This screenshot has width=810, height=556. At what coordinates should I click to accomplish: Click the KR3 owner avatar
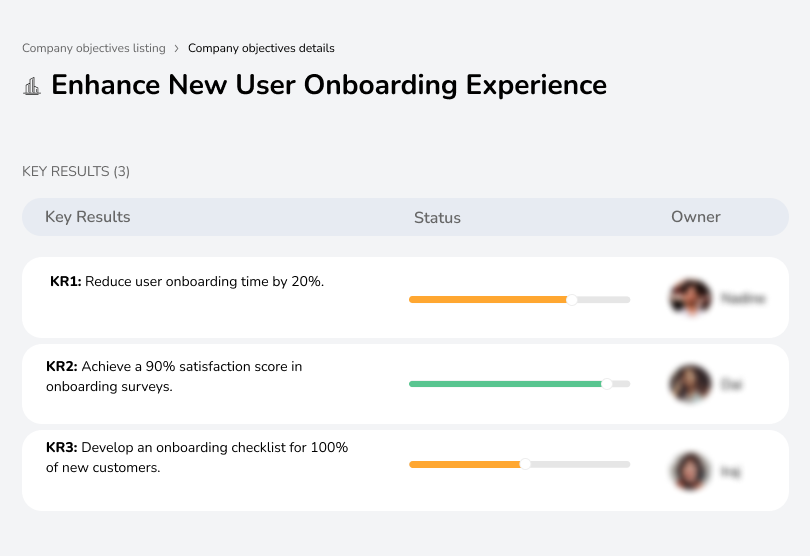690,471
